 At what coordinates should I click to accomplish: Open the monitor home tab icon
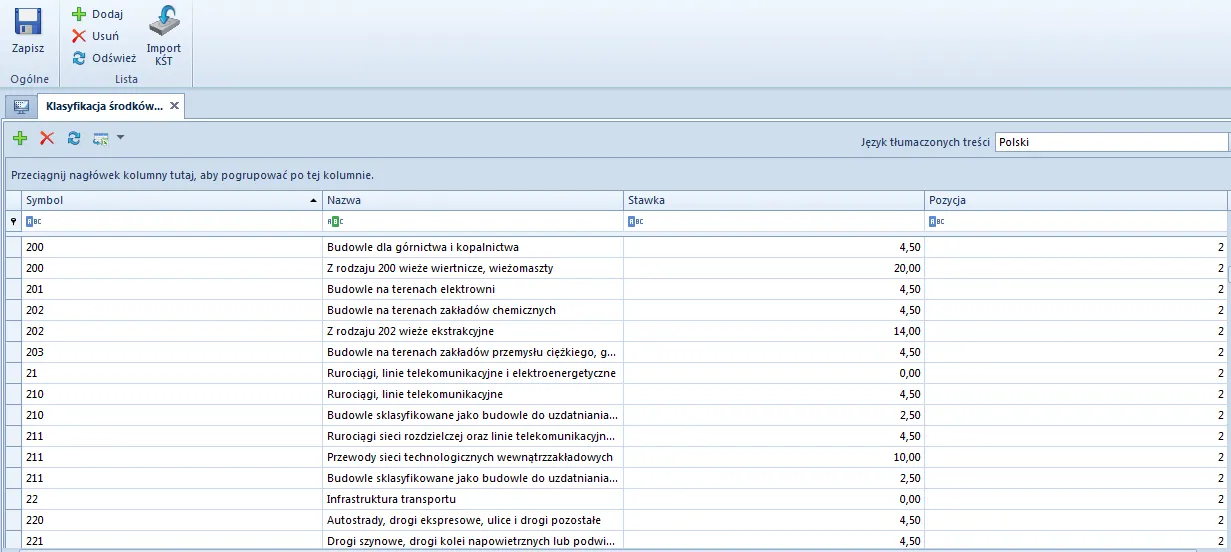pos(20,106)
